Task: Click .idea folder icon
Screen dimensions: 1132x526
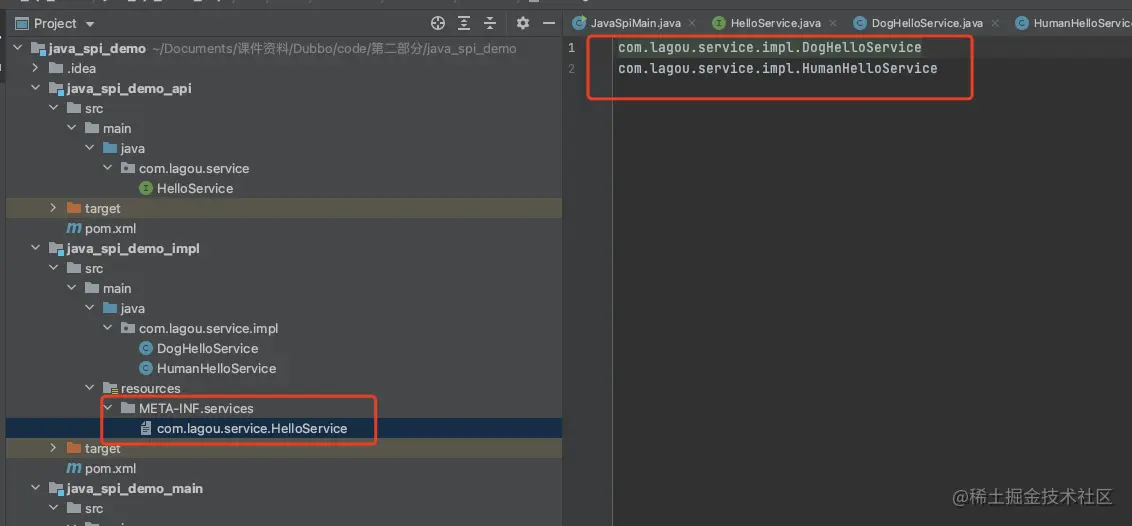Action: pos(56,69)
